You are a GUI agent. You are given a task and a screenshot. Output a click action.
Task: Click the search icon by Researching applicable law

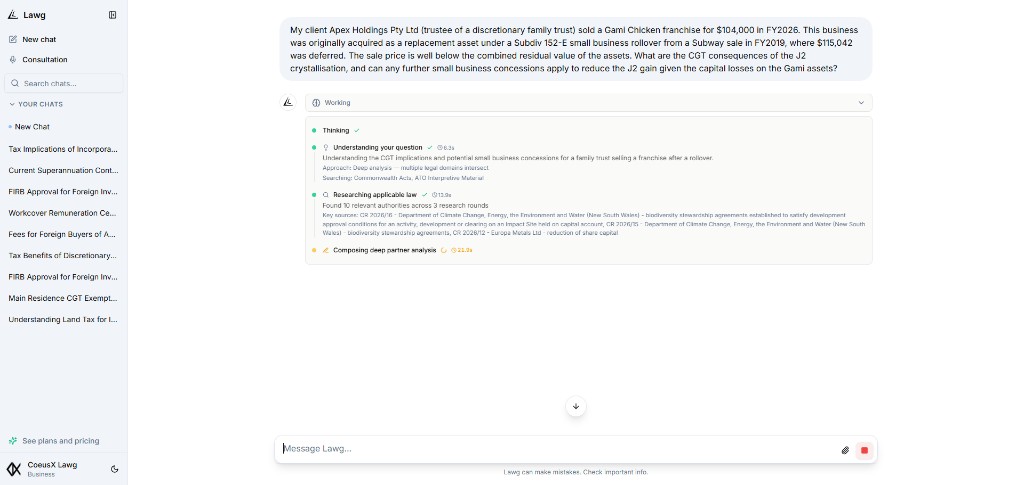tap(326, 195)
